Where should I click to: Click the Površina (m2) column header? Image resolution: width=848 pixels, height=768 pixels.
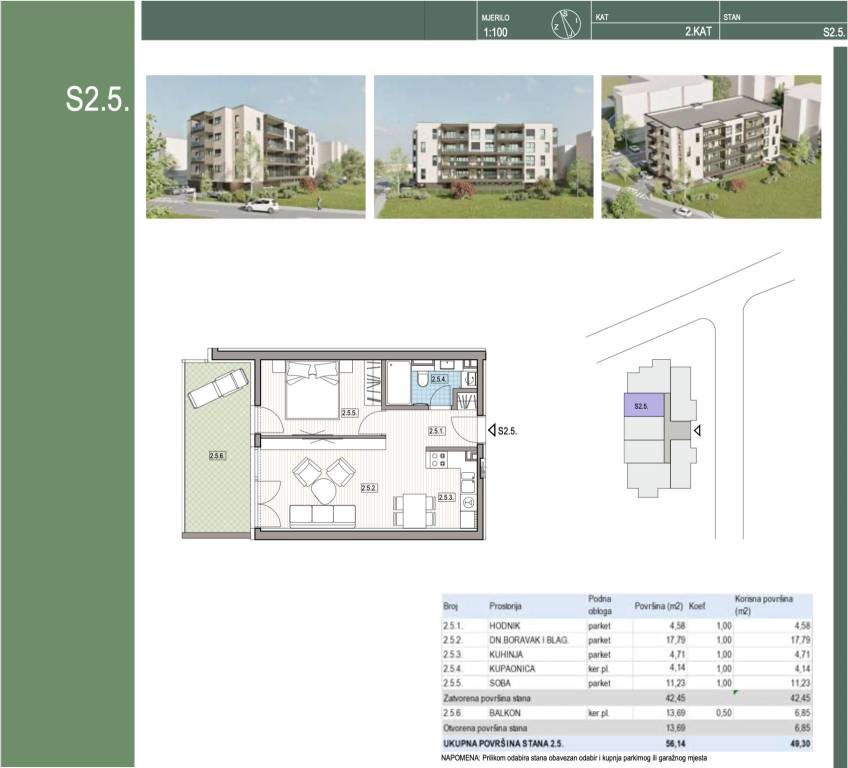pos(658,606)
